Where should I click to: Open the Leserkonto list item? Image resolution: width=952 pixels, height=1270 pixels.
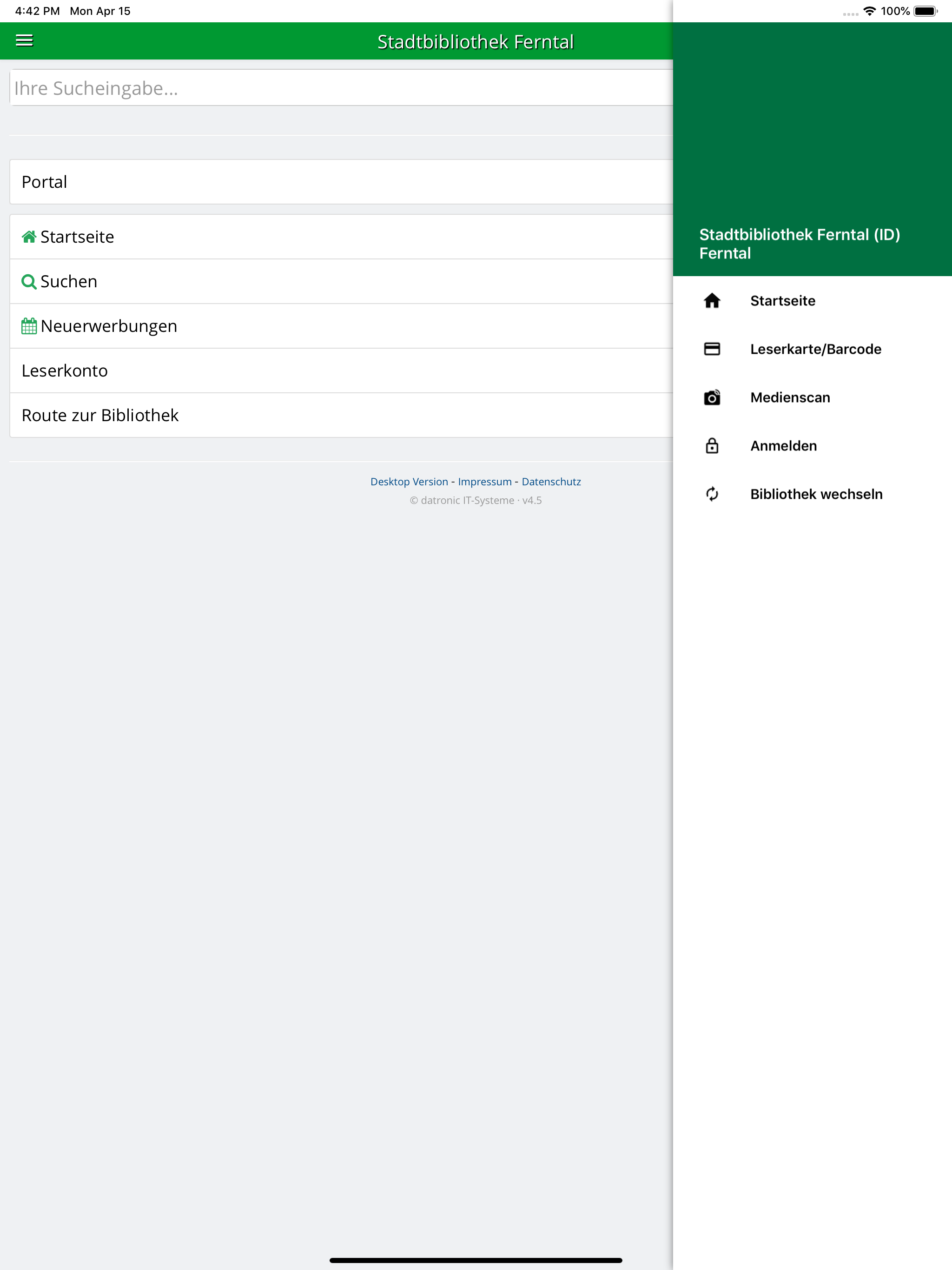point(64,371)
